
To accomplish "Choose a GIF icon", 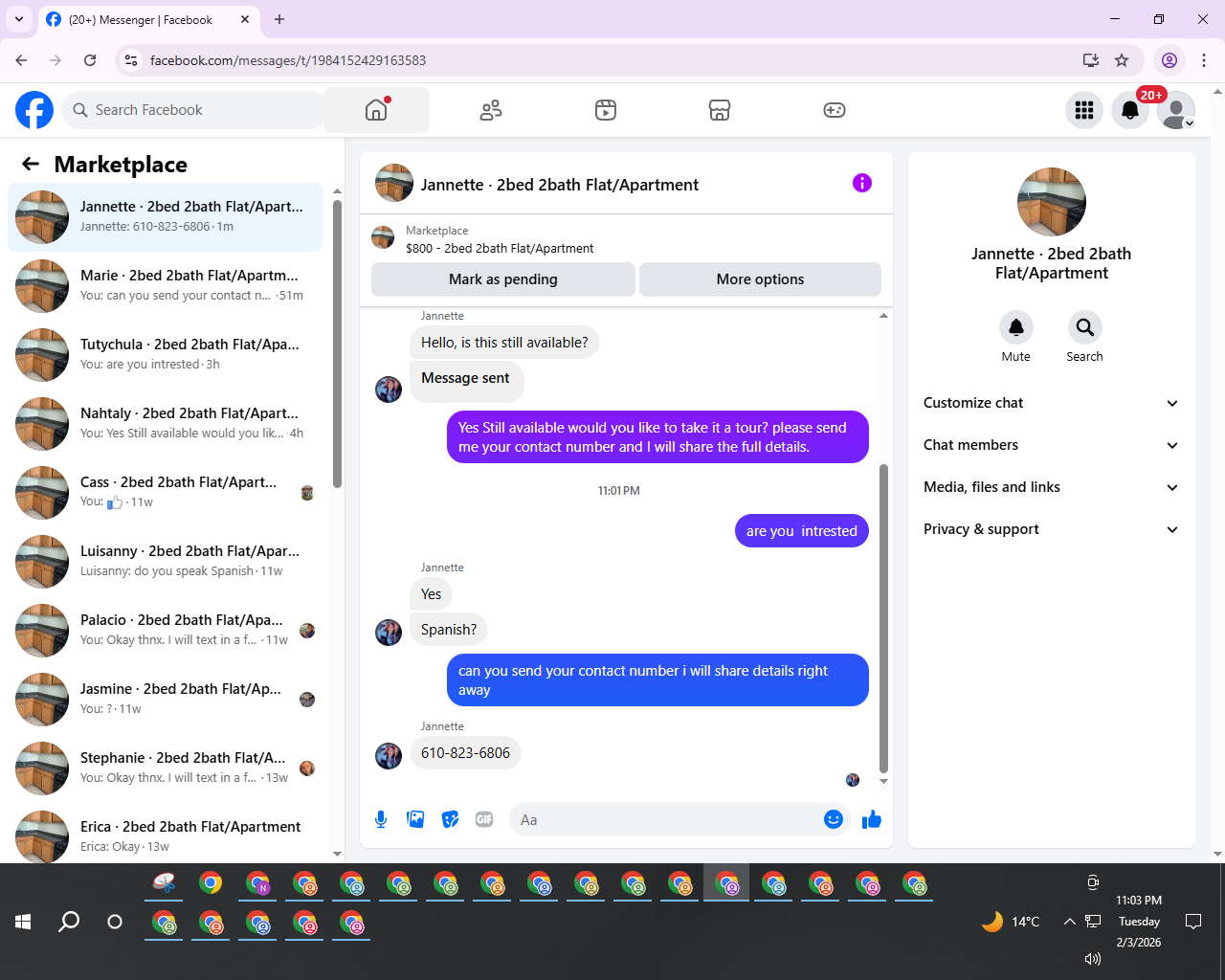I will pos(484,819).
